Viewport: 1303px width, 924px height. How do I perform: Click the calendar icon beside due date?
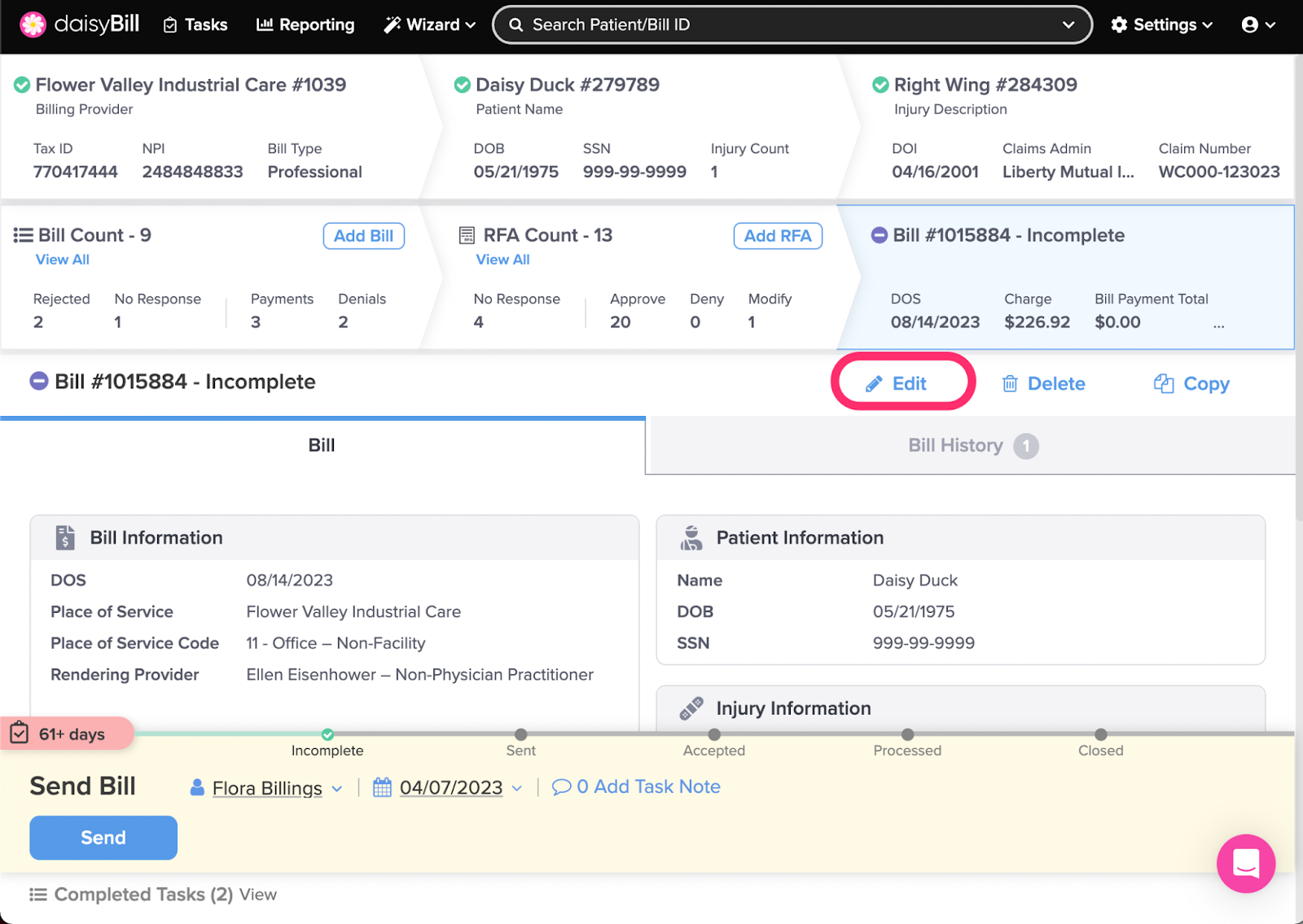coord(382,787)
